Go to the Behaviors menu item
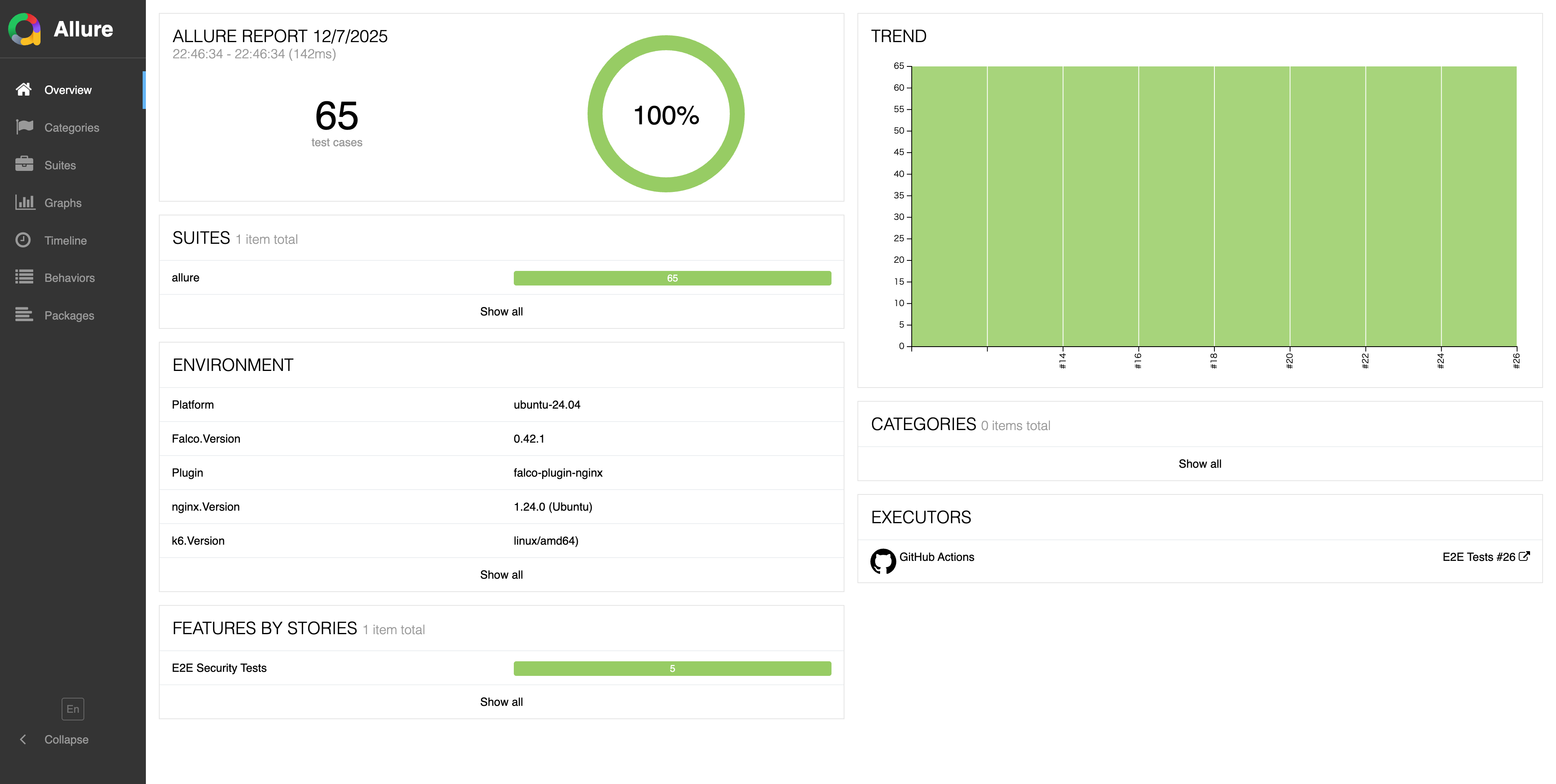Screen dimensions: 1556x784 pos(69,278)
